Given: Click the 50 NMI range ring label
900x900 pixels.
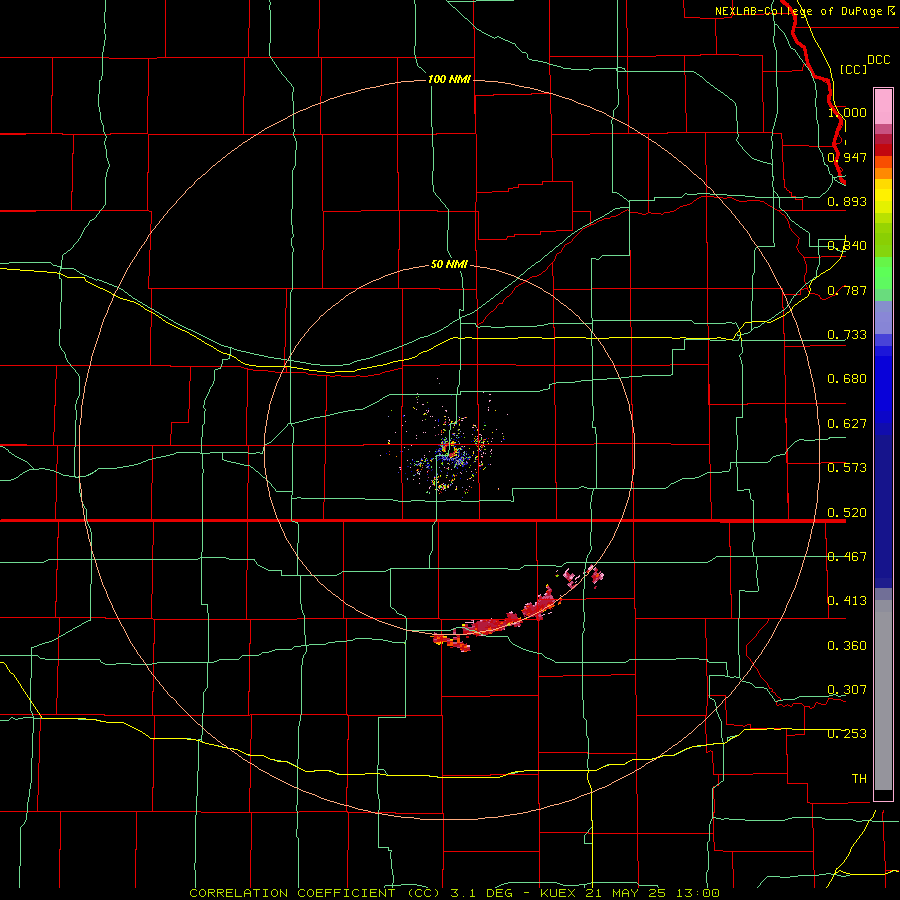Looking at the screenshot, I should pyautogui.click(x=449, y=264).
